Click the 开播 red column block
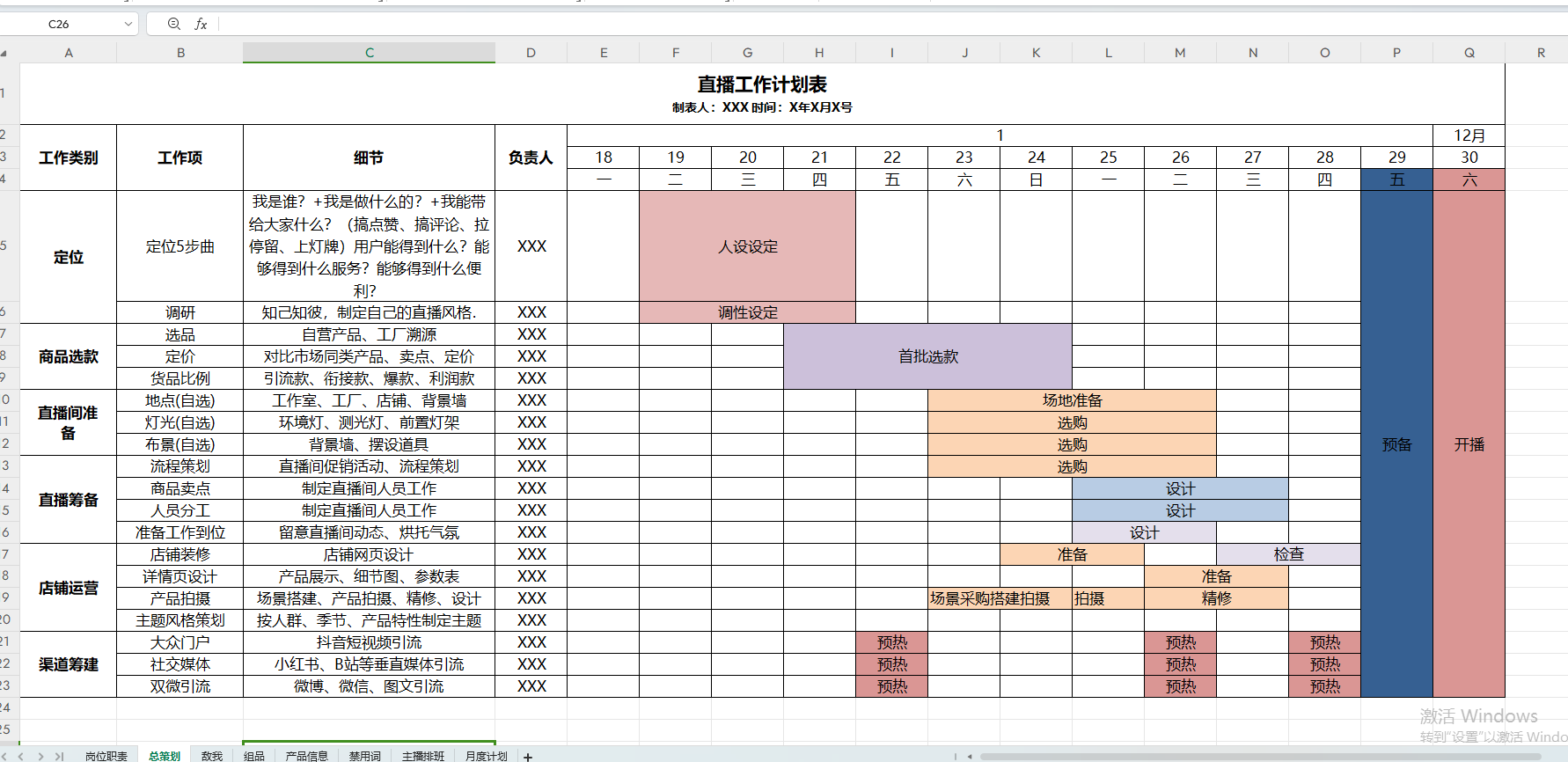1568x762 pixels. coord(1469,444)
